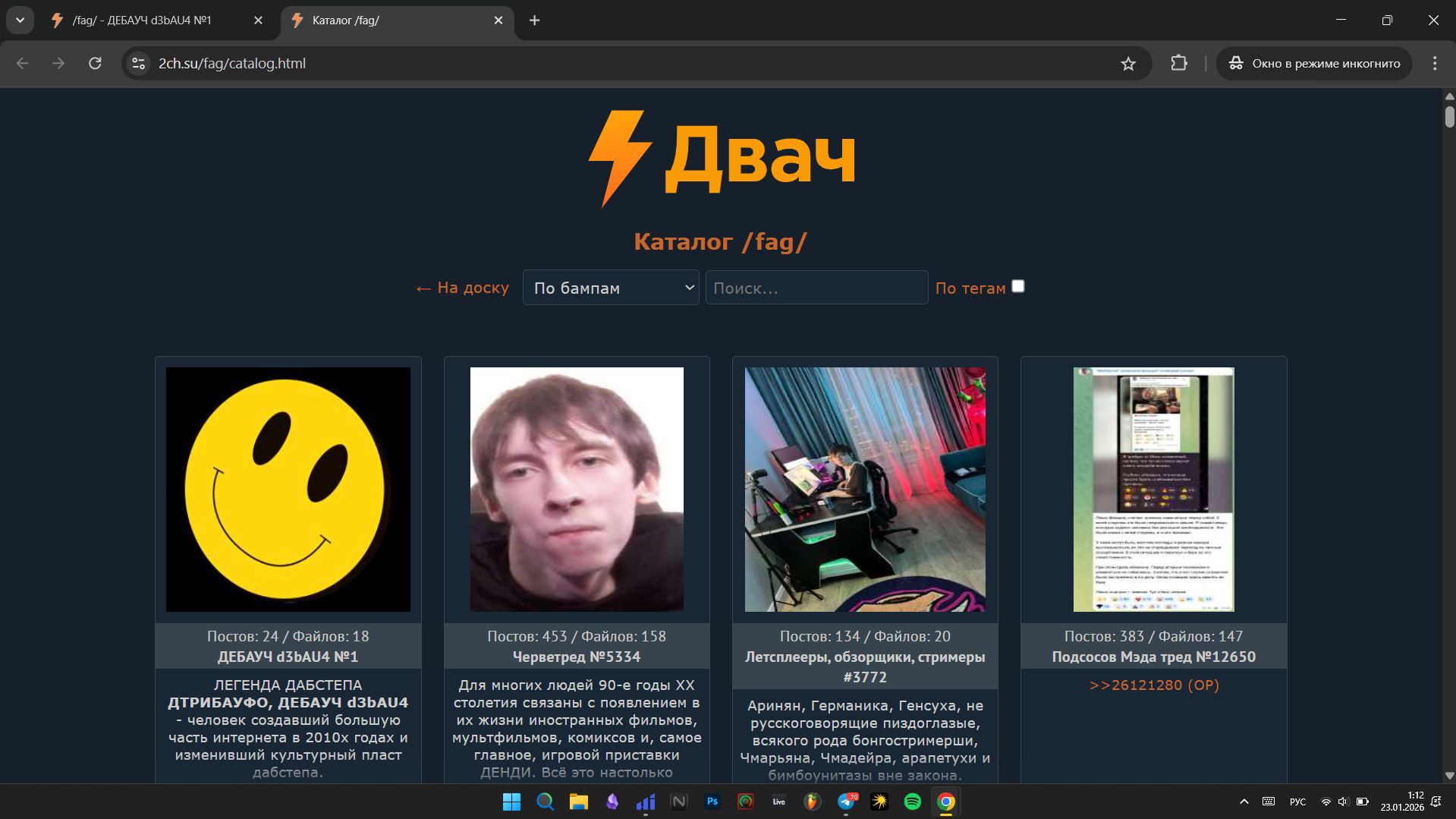
Task: Open the notifications bell in the tray
Action: tap(1436, 802)
